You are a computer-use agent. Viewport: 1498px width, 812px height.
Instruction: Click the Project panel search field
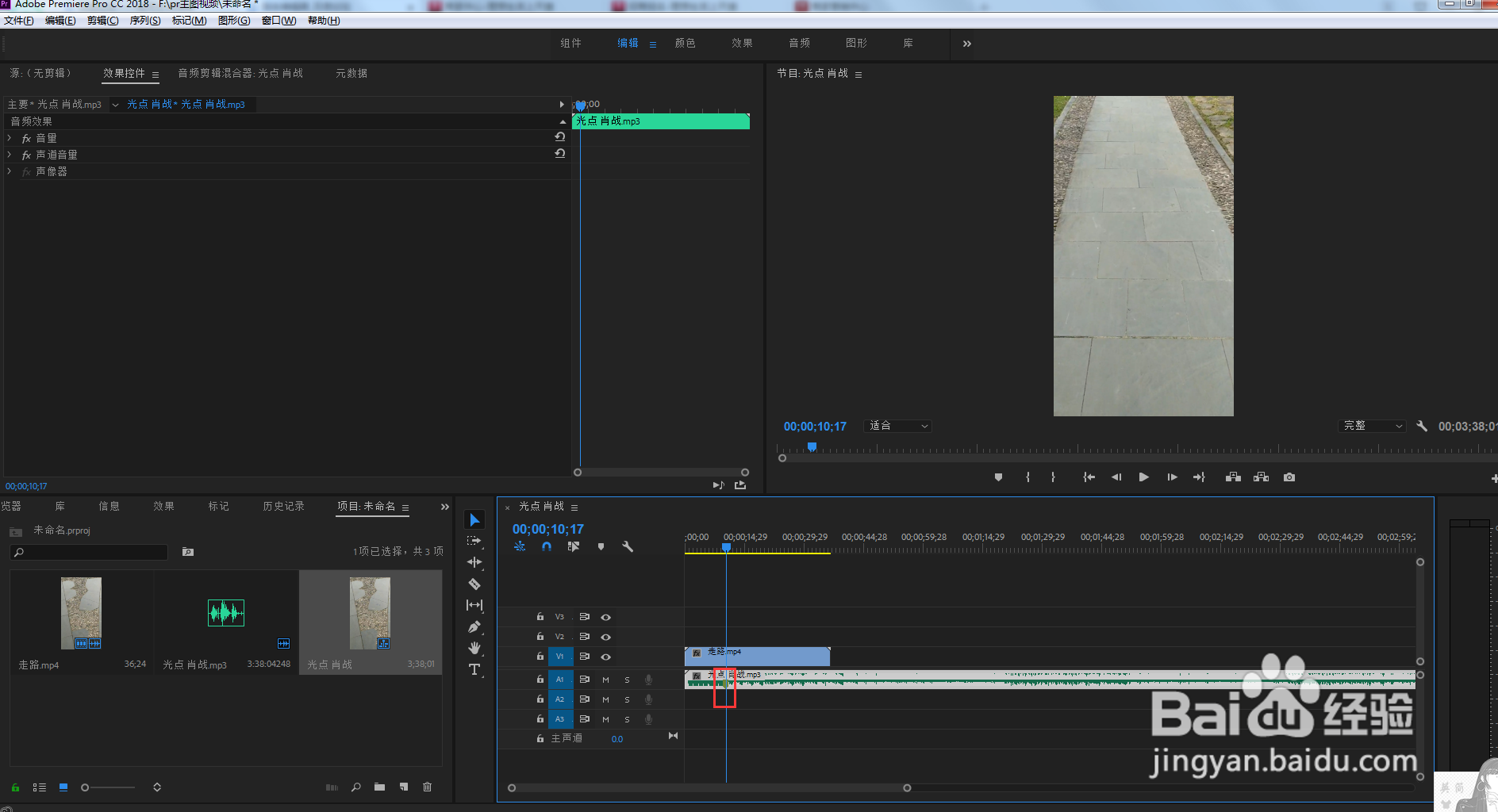(89, 552)
